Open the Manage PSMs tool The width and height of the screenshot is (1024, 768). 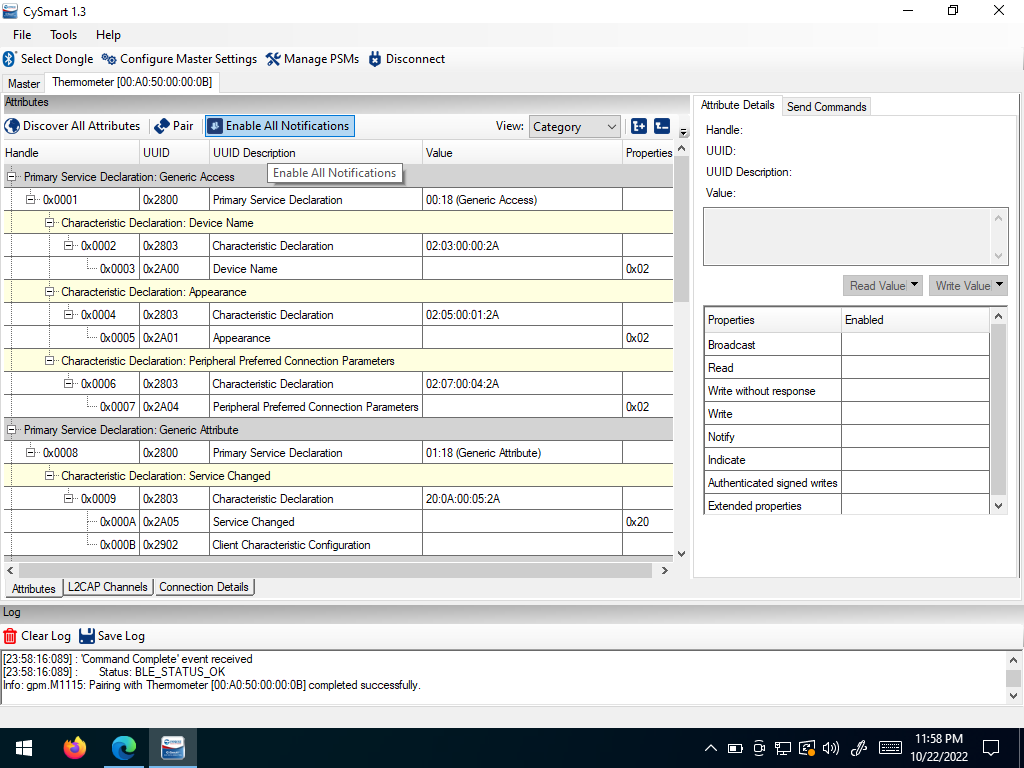[313, 59]
